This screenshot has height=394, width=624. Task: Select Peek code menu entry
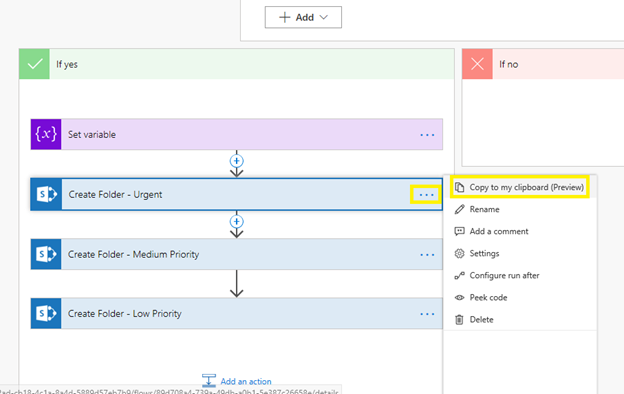tap(520, 298)
